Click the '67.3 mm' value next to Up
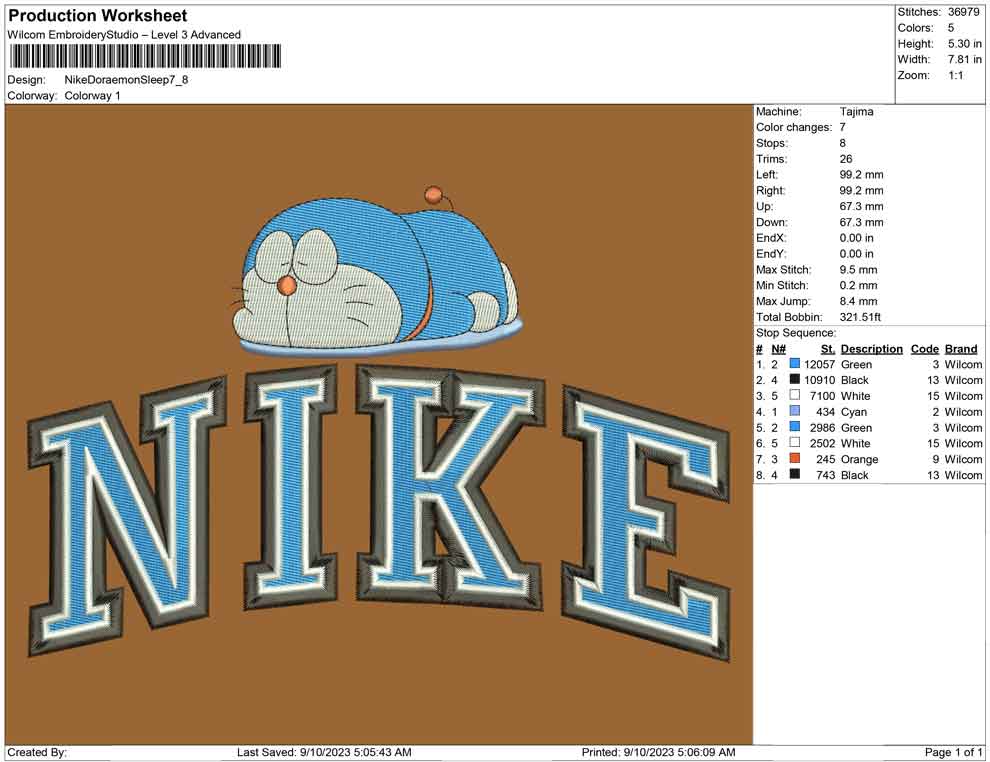This screenshot has height=762, width=990. (861, 206)
